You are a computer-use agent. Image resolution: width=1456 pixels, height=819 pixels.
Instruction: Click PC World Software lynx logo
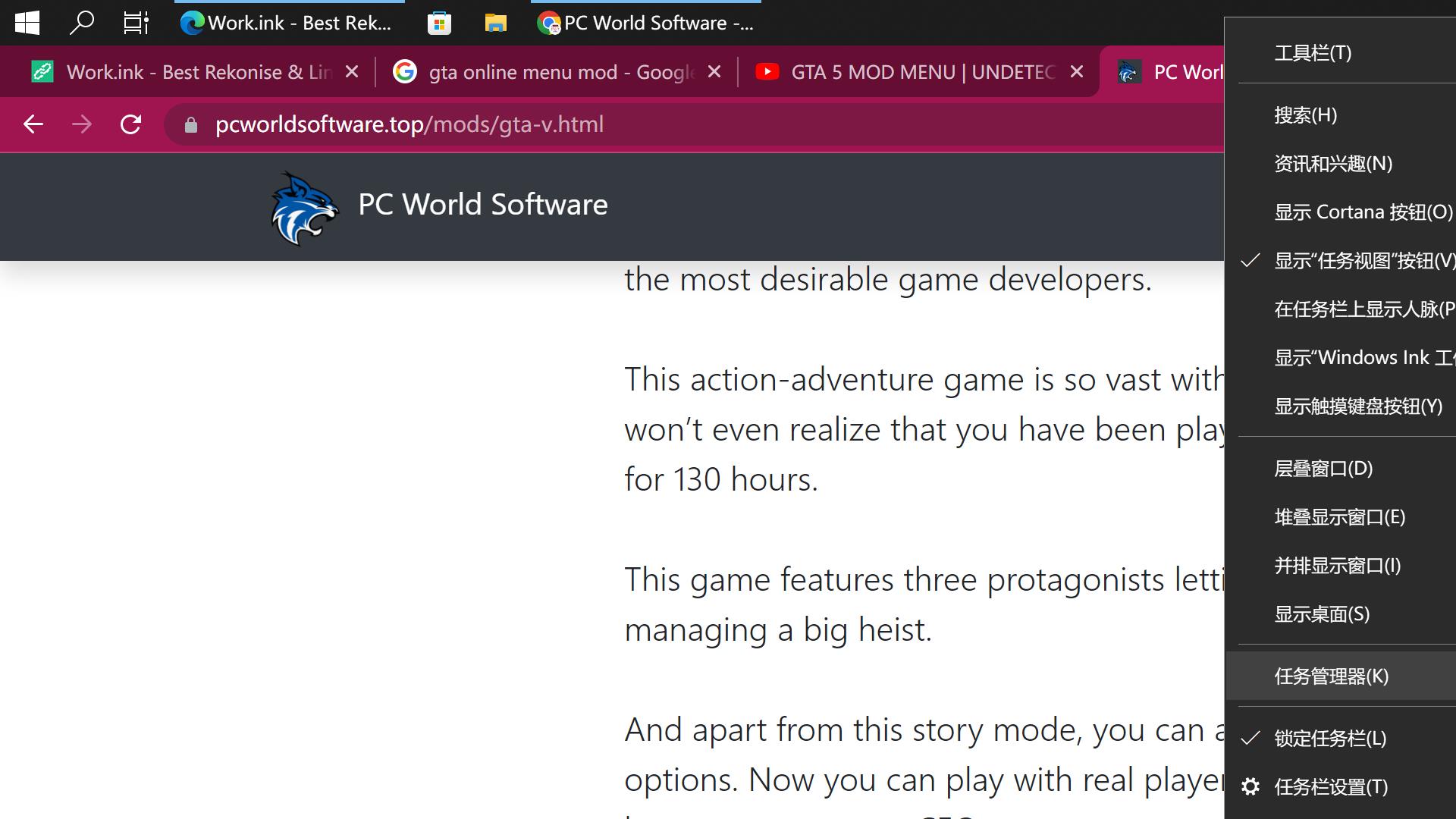click(x=305, y=208)
